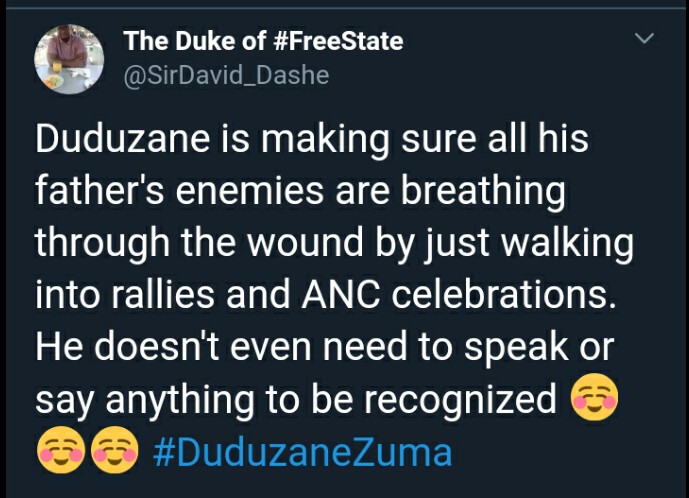This screenshot has height=498, width=689.
Task: Open the #DuduzaneZuma hashtag link
Action: click(302, 453)
